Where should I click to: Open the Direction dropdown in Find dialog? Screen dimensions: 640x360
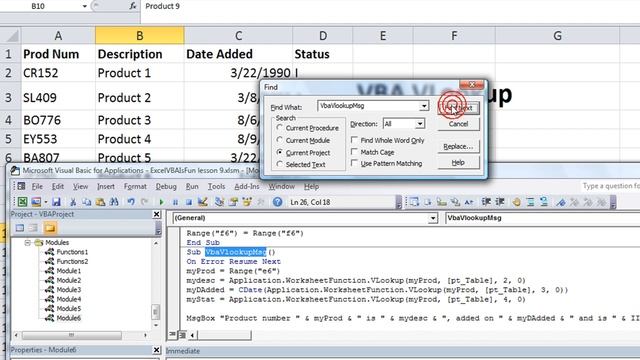[x=420, y=124]
